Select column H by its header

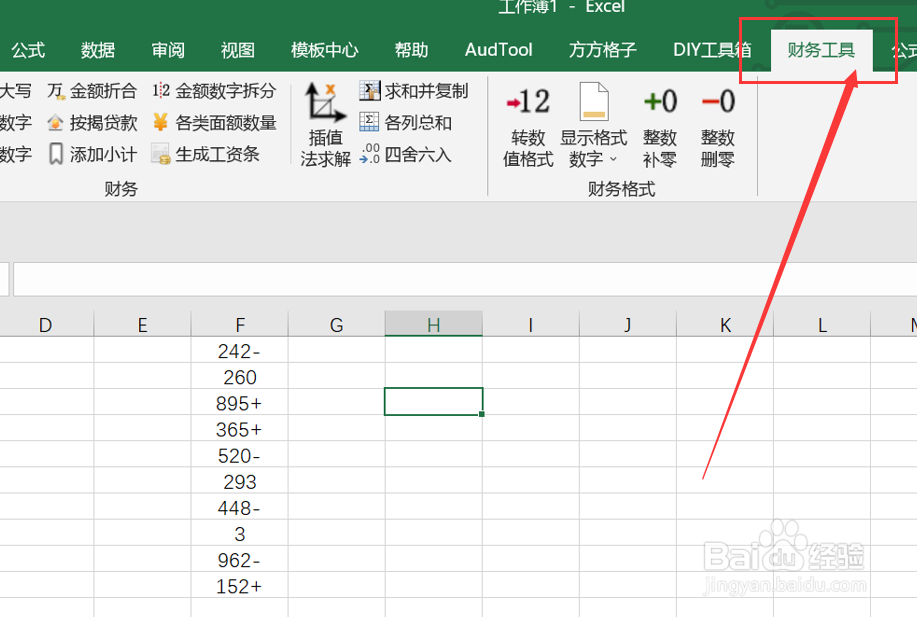point(432,324)
